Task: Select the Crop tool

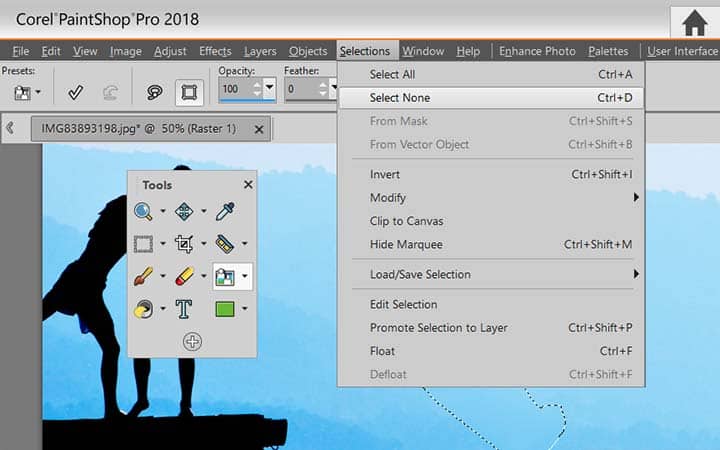Action: 184,244
